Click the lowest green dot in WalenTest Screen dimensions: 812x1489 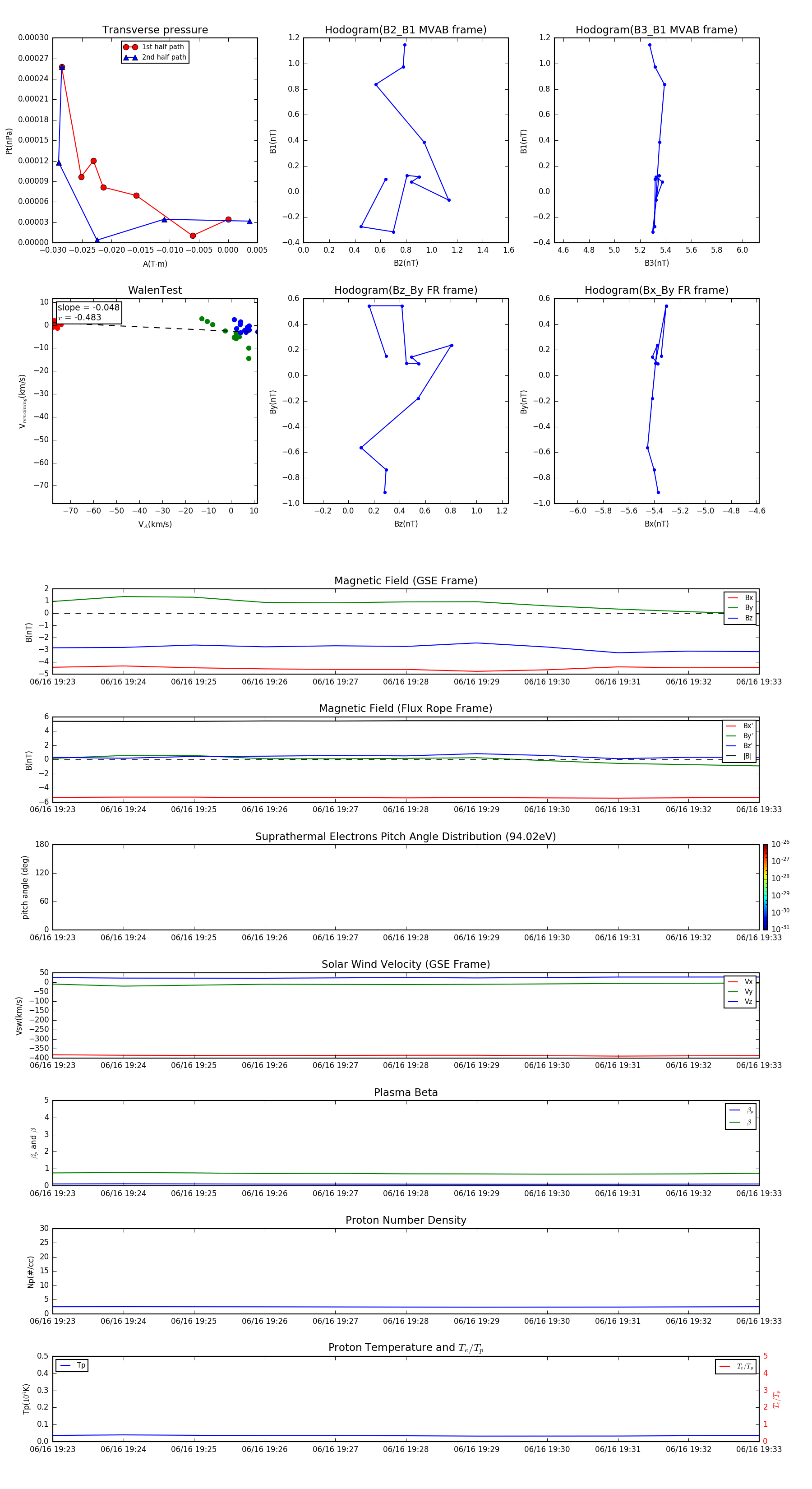click(249, 358)
